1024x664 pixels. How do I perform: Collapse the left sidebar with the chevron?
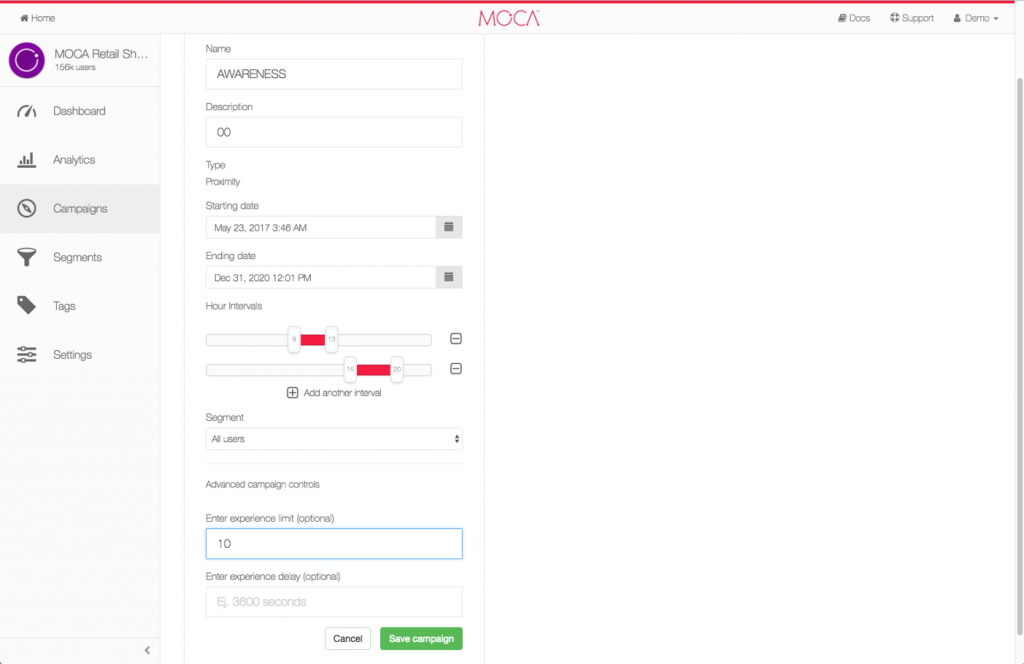(148, 650)
